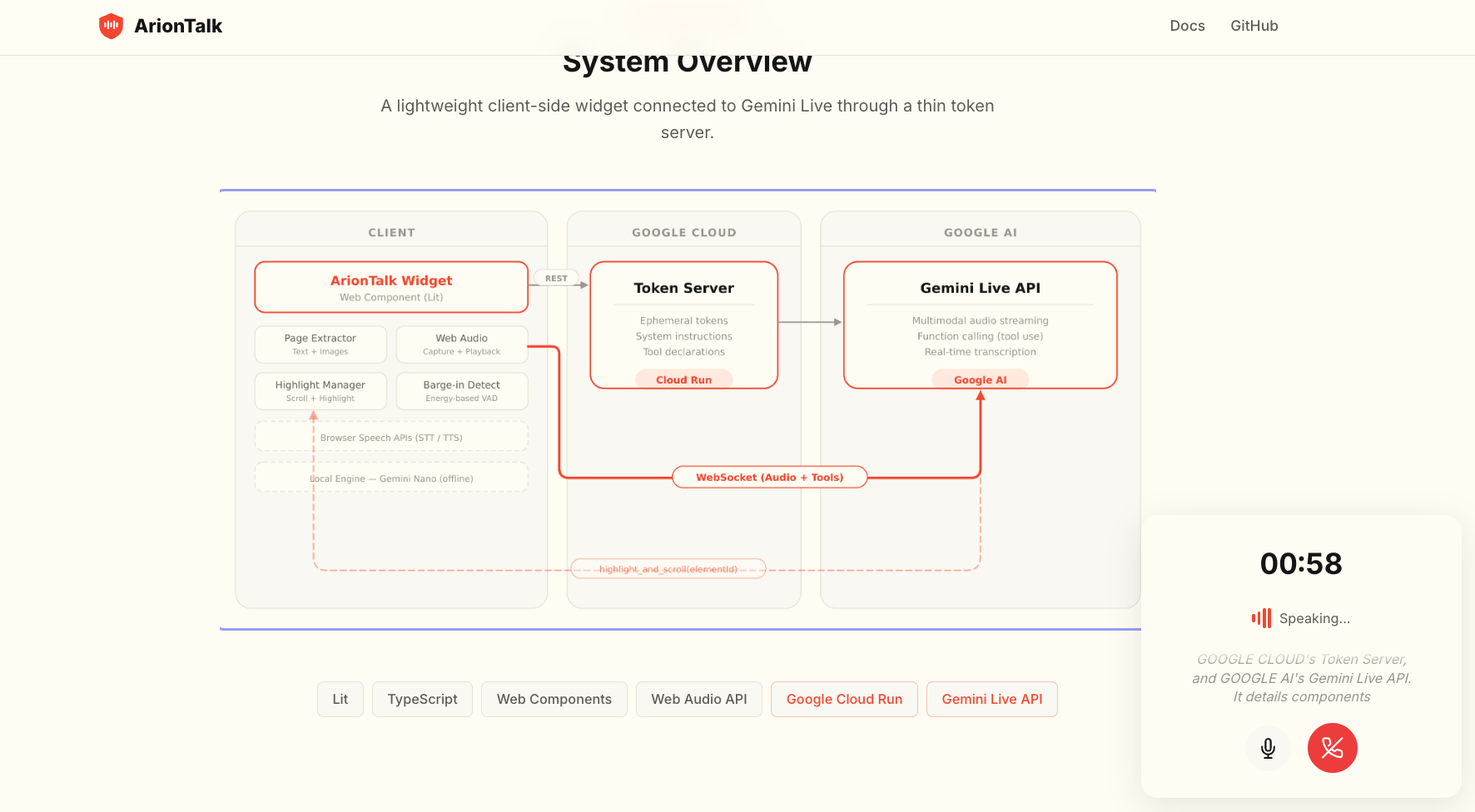Click the 00:58 call timer
This screenshot has height=812, width=1475.
point(1301,563)
